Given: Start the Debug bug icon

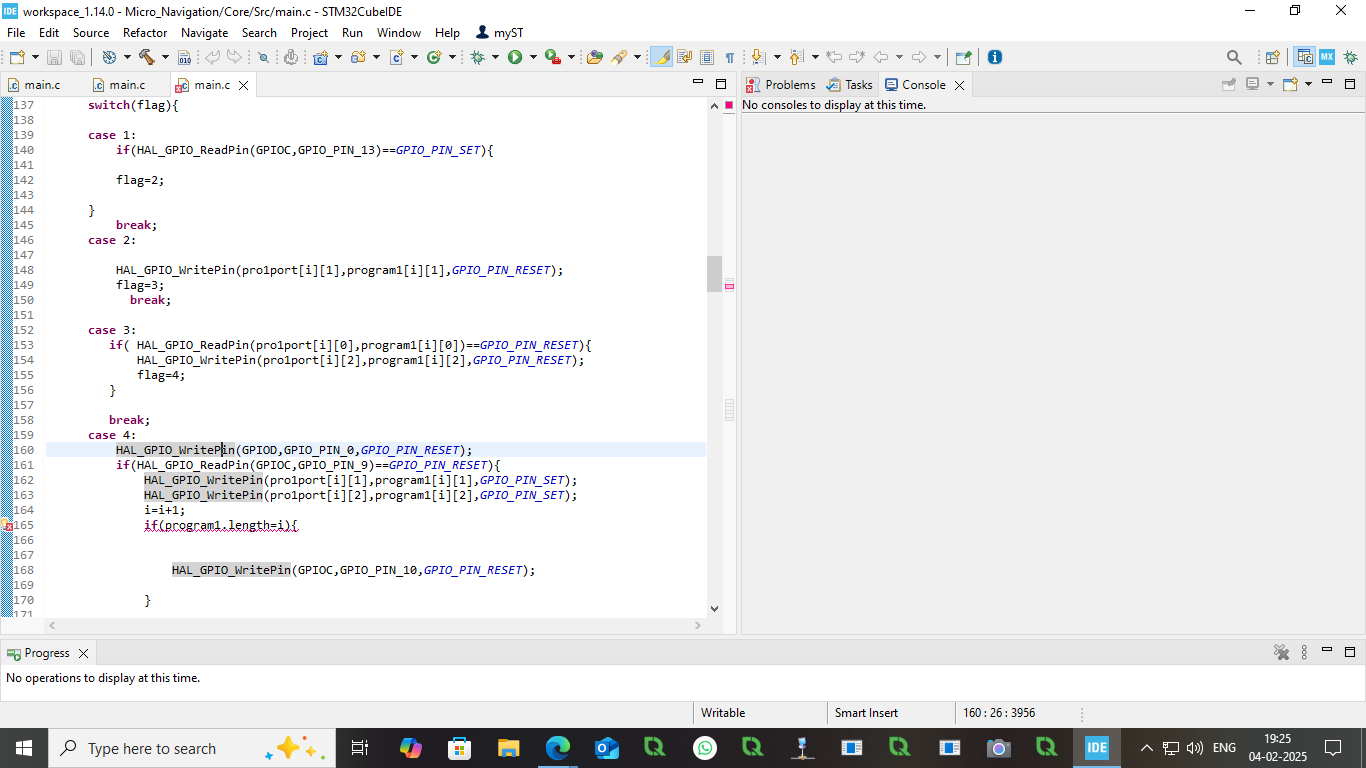Looking at the screenshot, I should pos(478,57).
